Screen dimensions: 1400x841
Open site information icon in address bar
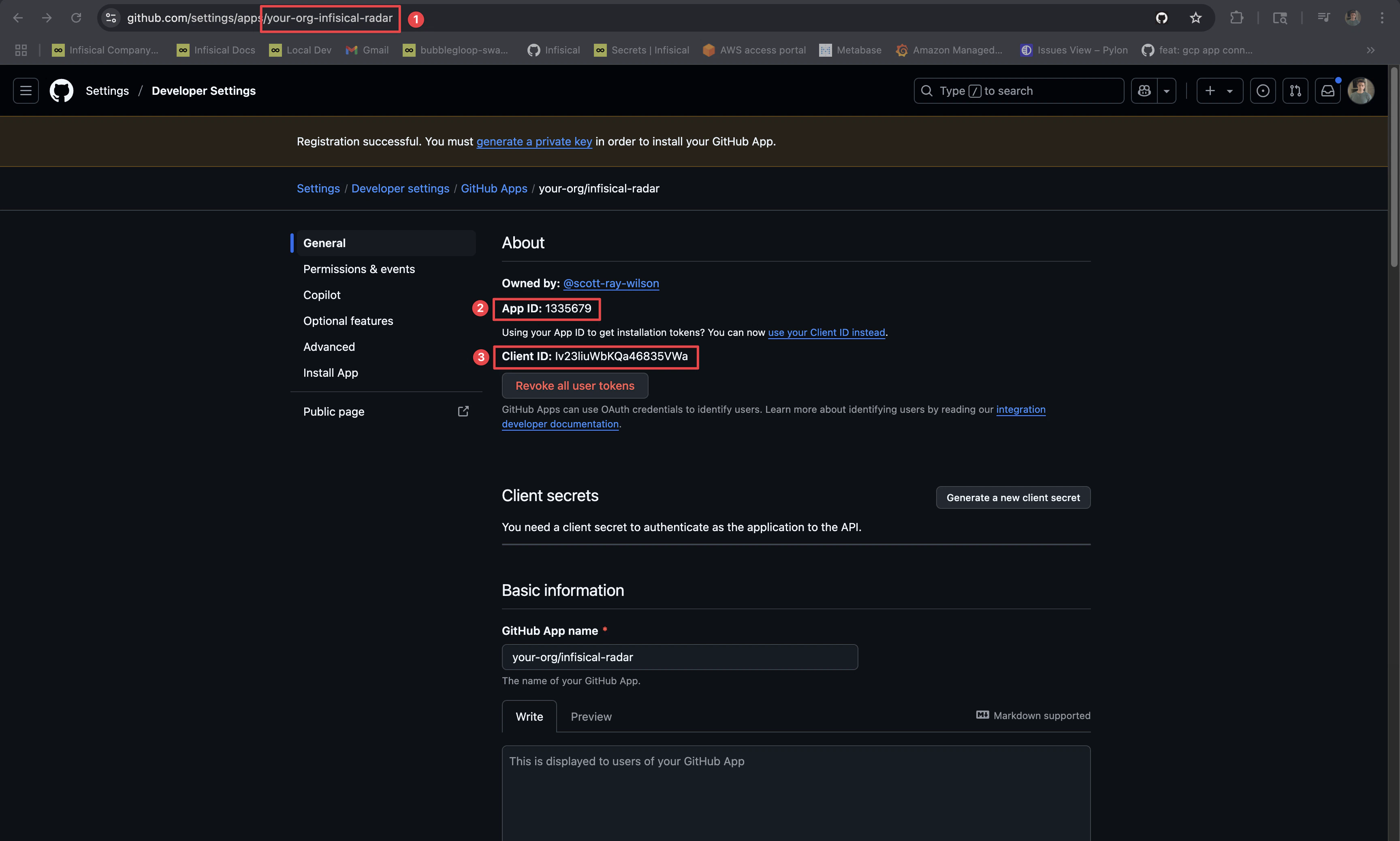coord(111,18)
